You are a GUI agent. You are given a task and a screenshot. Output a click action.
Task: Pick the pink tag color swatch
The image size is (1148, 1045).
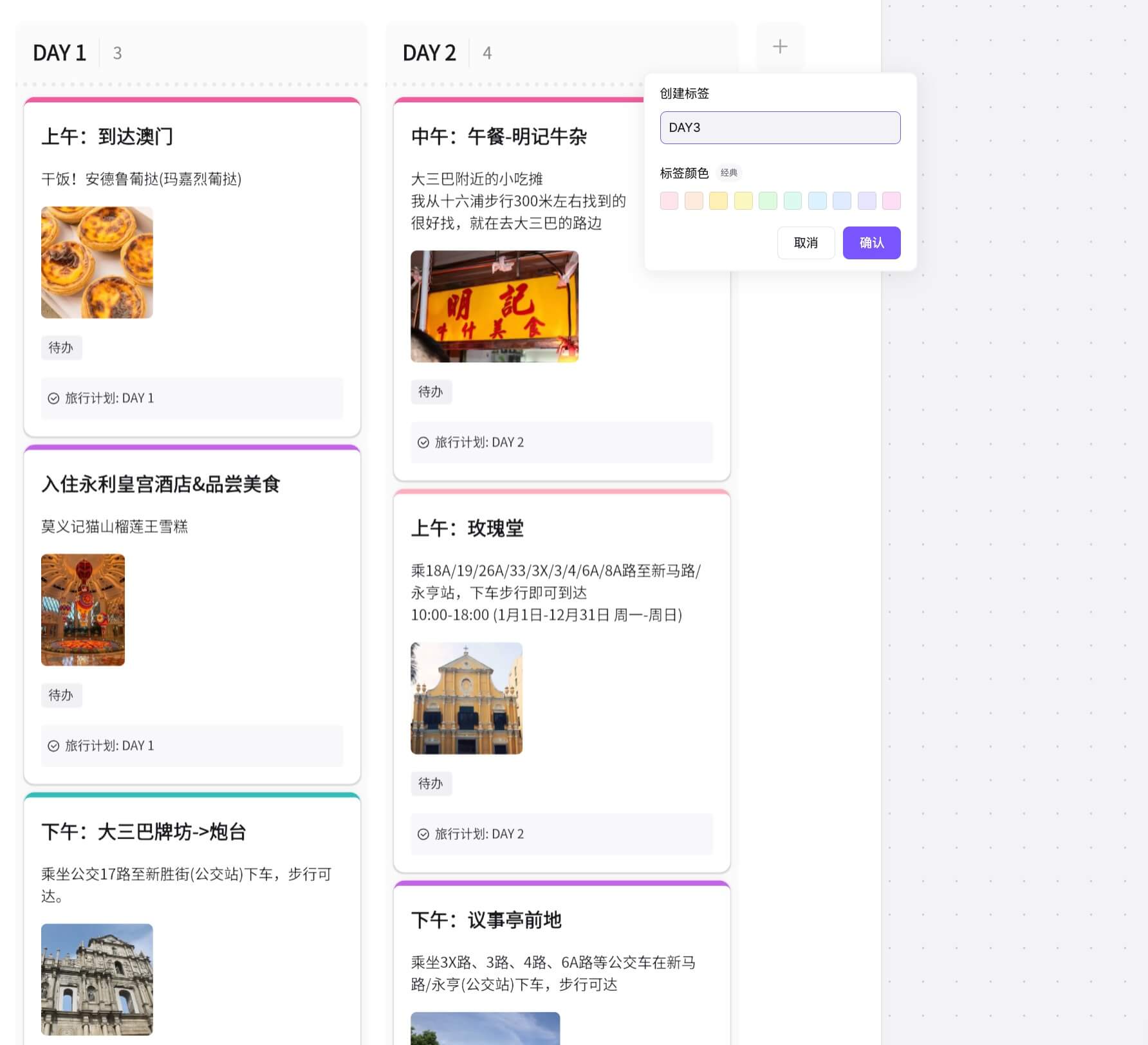point(669,201)
